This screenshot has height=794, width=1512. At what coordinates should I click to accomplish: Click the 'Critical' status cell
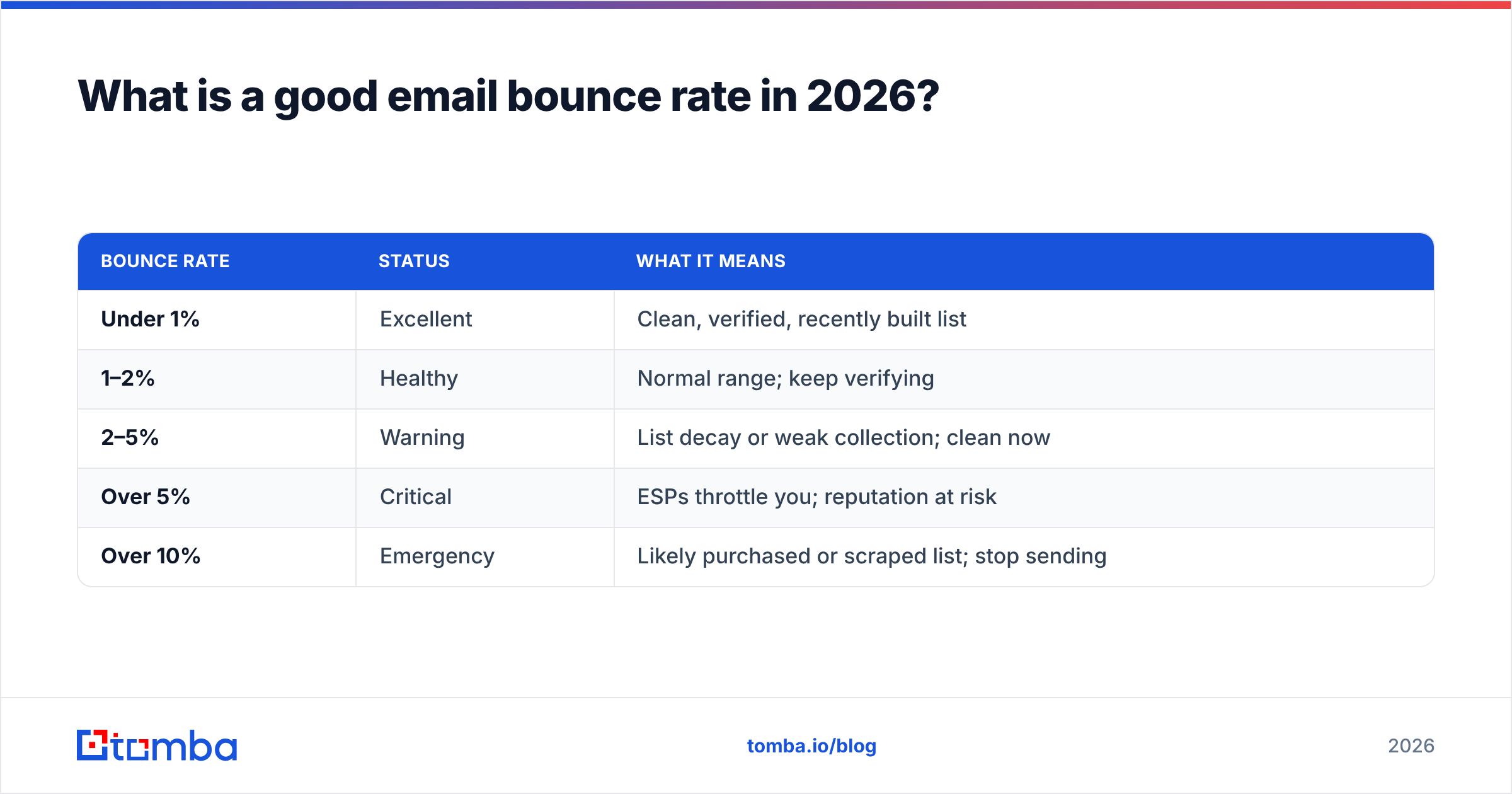click(485, 498)
